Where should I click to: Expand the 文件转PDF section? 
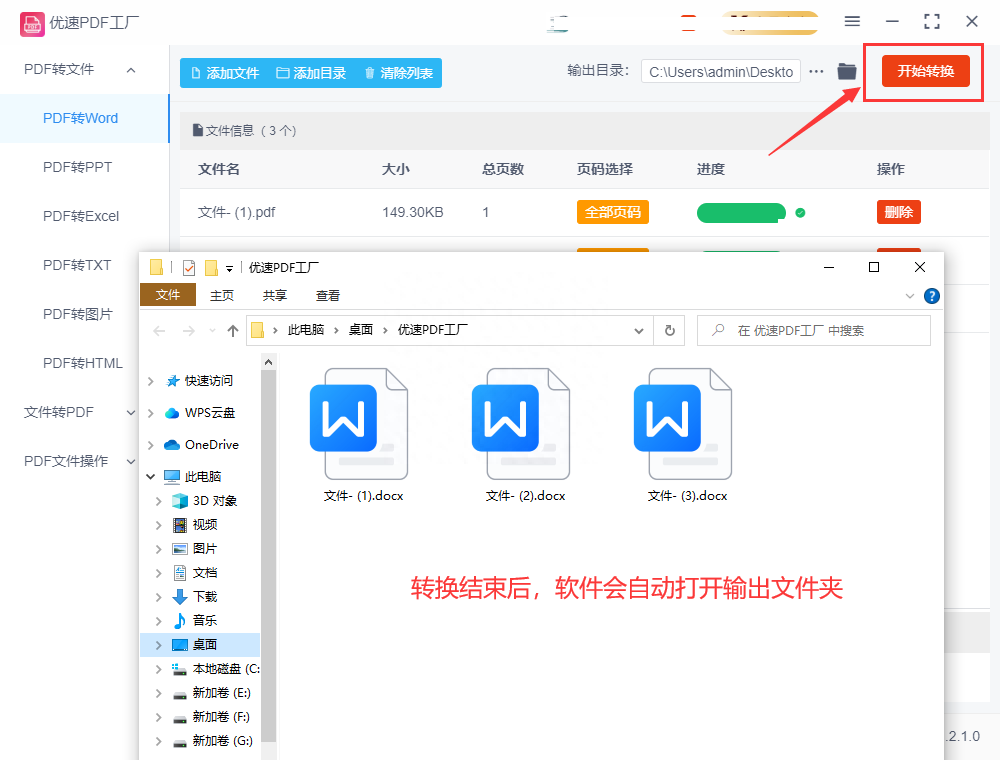pyautogui.click(x=80, y=412)
